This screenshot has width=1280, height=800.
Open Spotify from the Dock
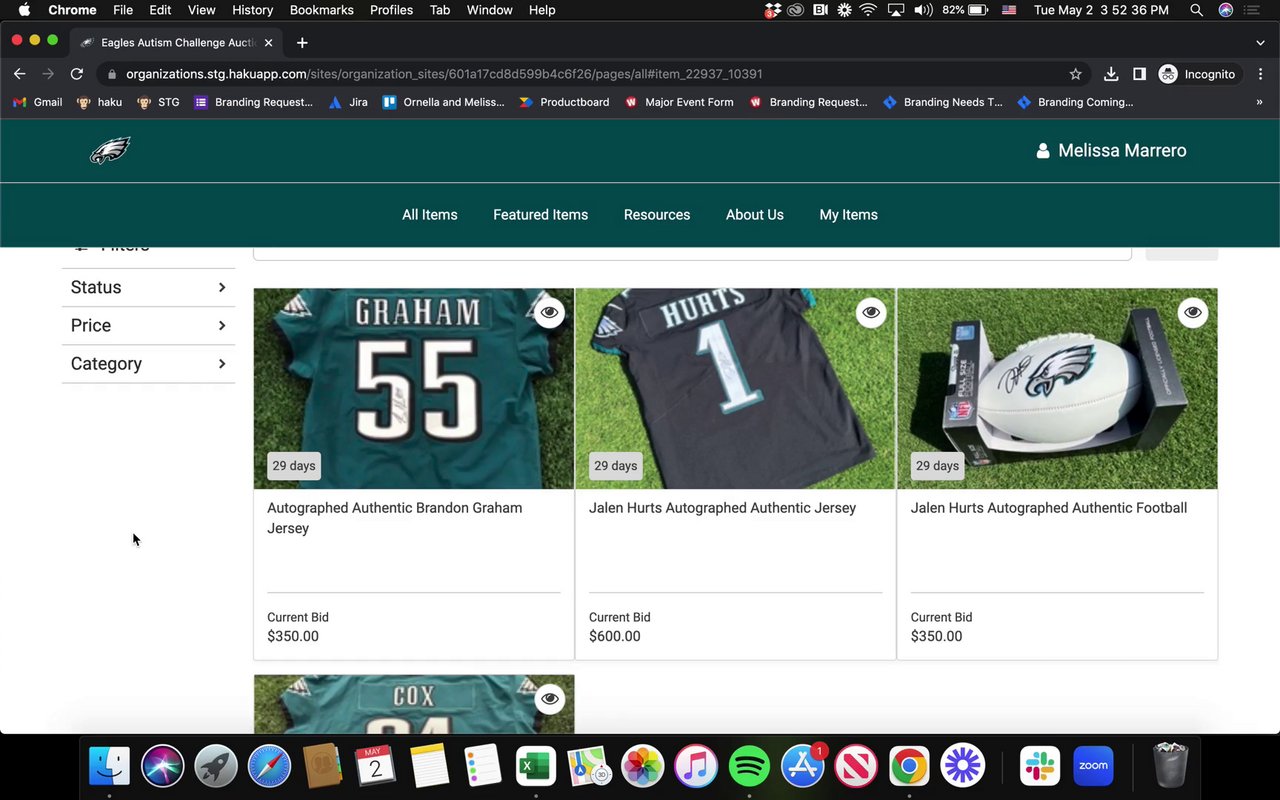[749, 767]
